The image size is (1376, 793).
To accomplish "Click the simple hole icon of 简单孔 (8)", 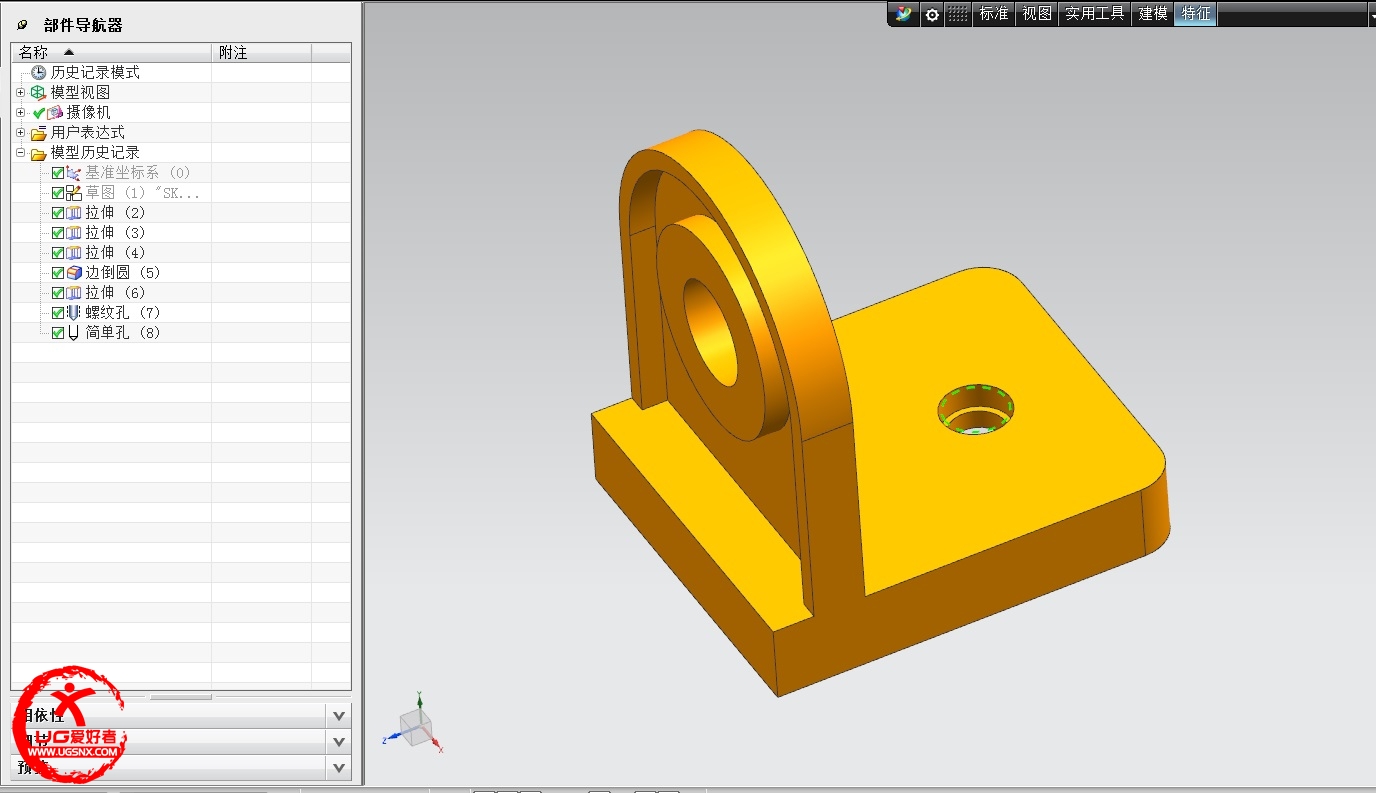I will pyautogui.click(x=74, y=333).
